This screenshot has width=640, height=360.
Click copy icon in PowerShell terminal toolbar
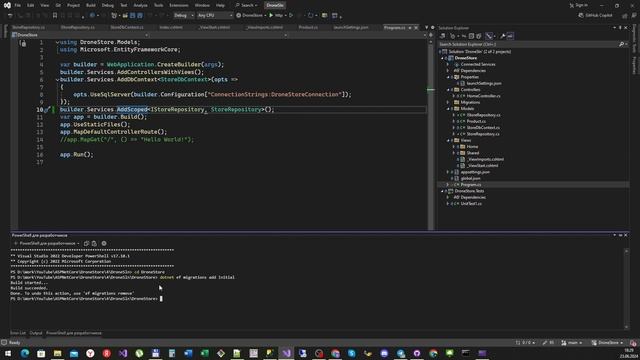tap(87, 243)
